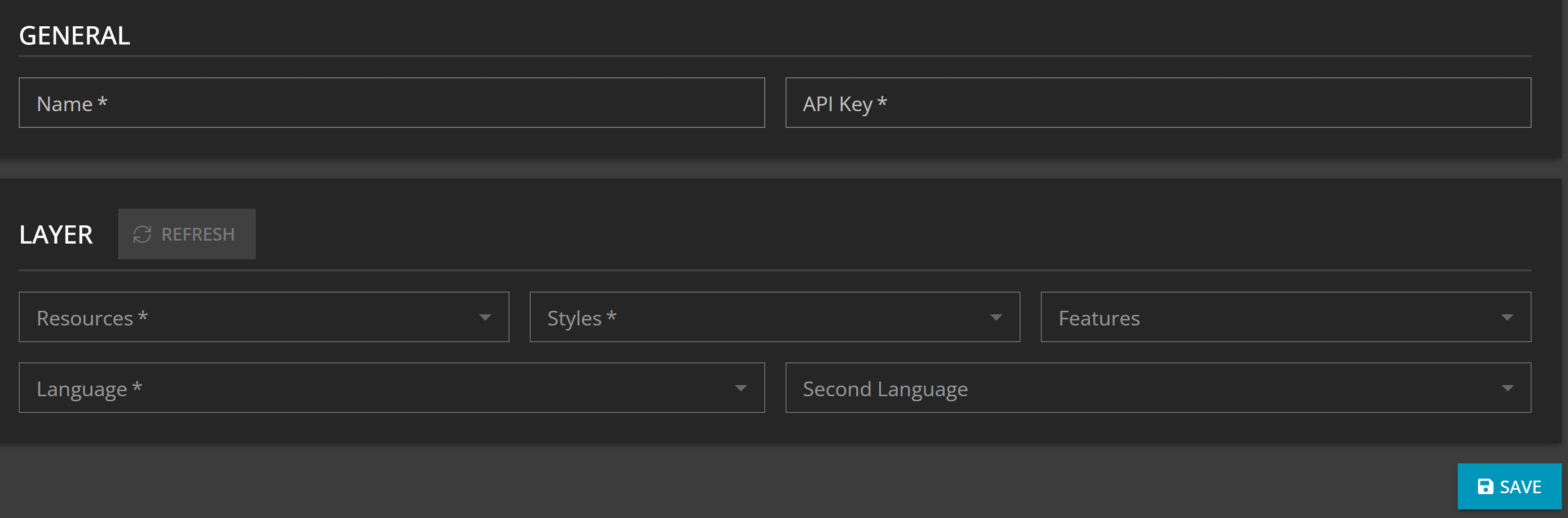Viewport: 1568px width, 518px height.
Task: Open the Language dropdown
Action: (x=391, y=388)
